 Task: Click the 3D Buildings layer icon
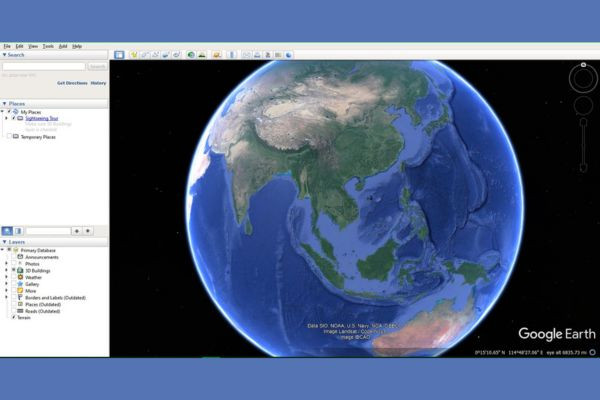tap(20, 271)
